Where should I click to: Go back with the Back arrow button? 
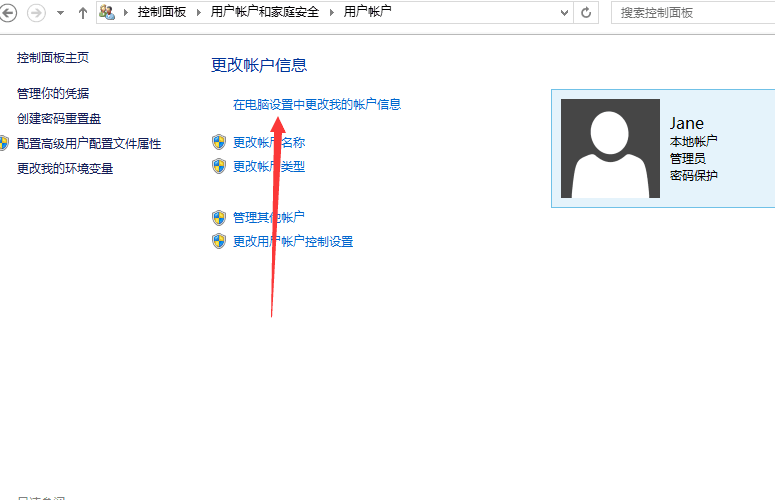[x=7, y=12]
